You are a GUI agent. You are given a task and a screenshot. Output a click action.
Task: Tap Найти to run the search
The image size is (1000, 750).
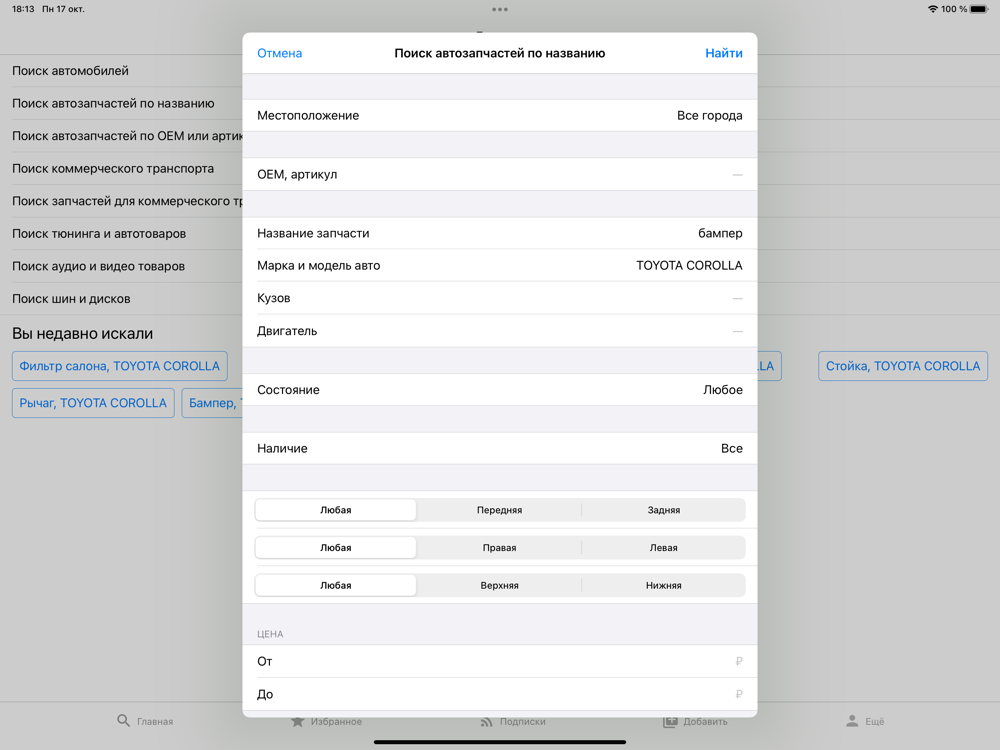click(723, 53)
